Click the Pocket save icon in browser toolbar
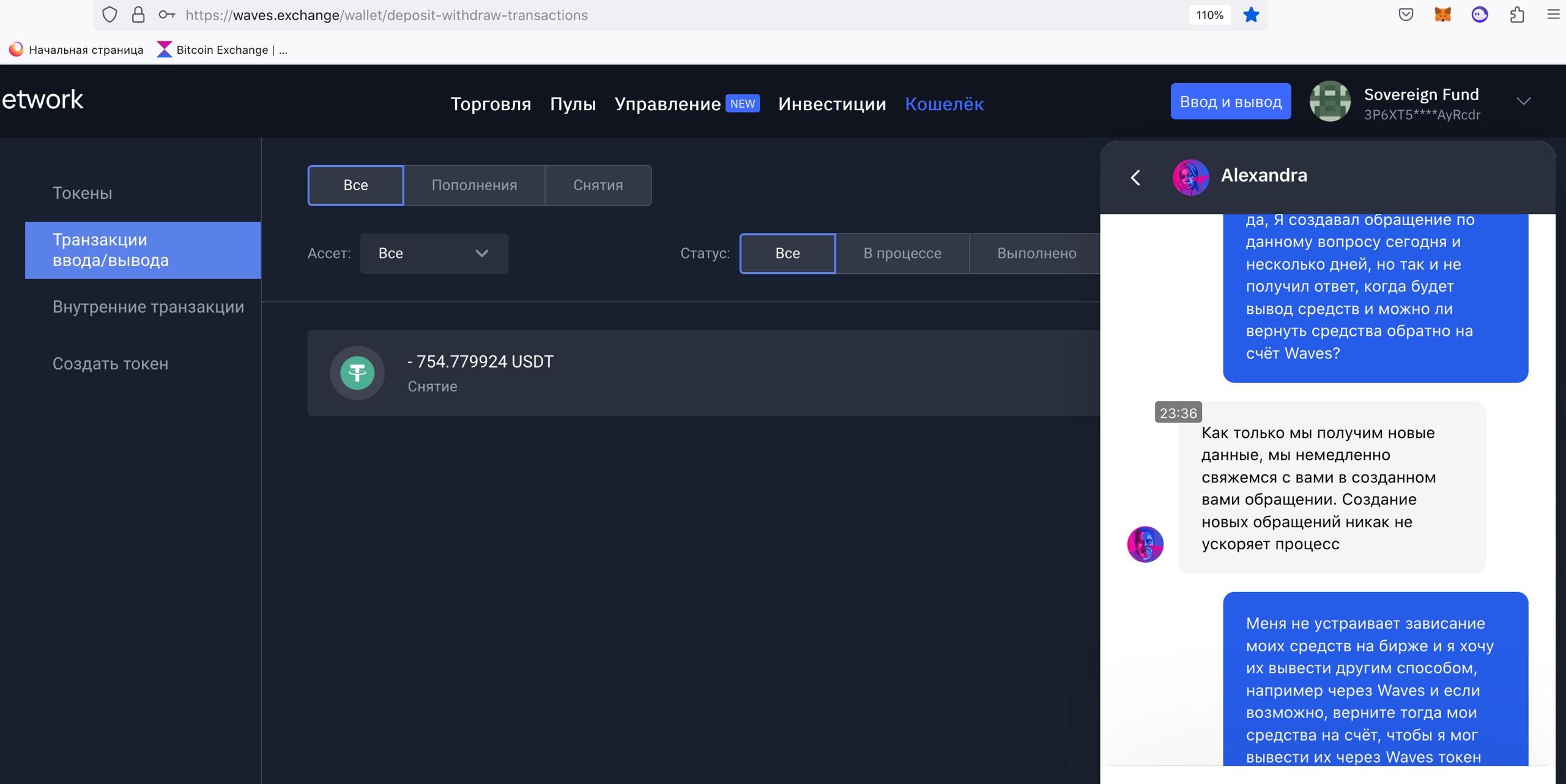Viewport: 1566px width, 784px height. (1406, 15)
